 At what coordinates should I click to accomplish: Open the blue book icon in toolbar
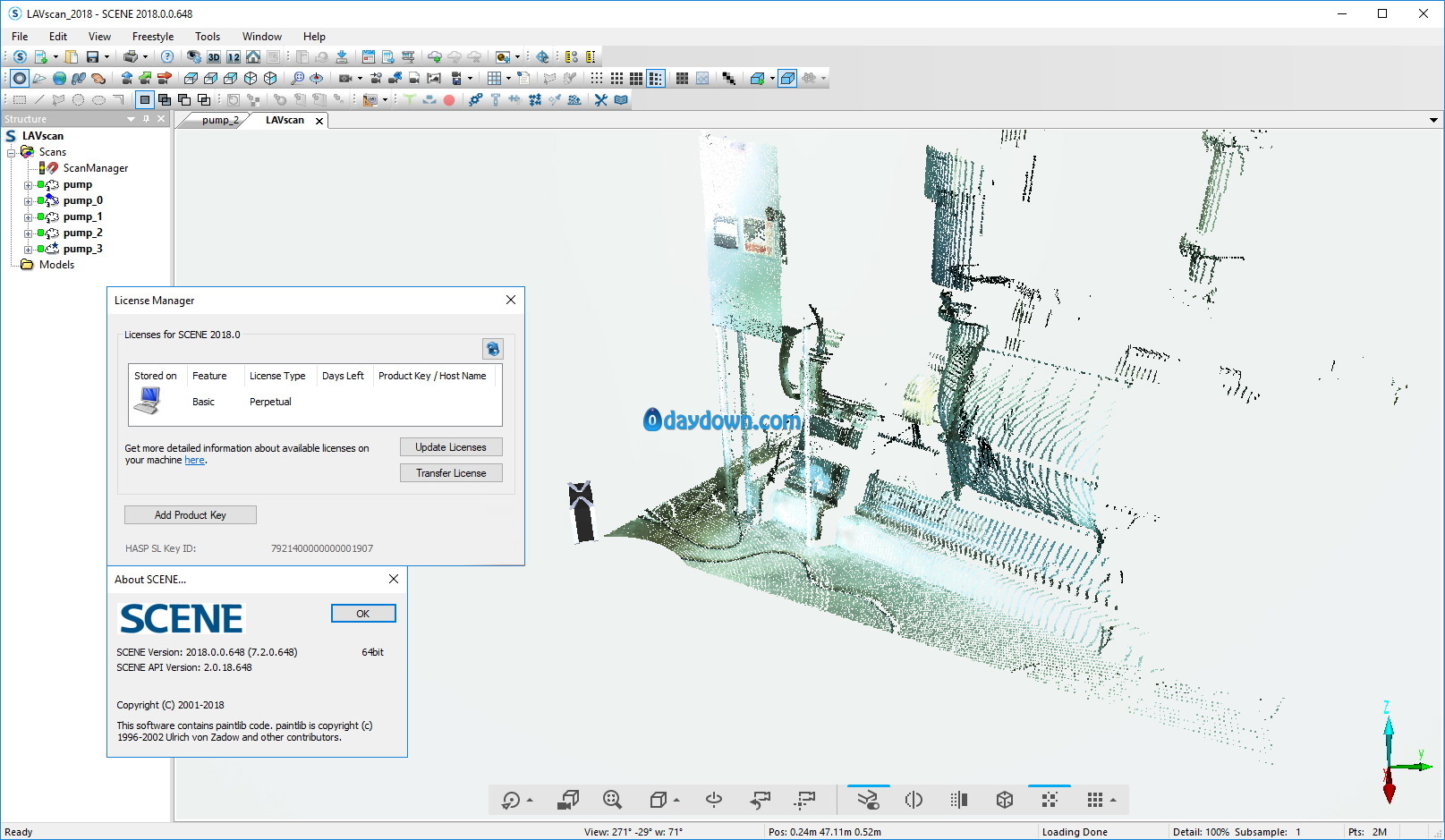point(621,99)
